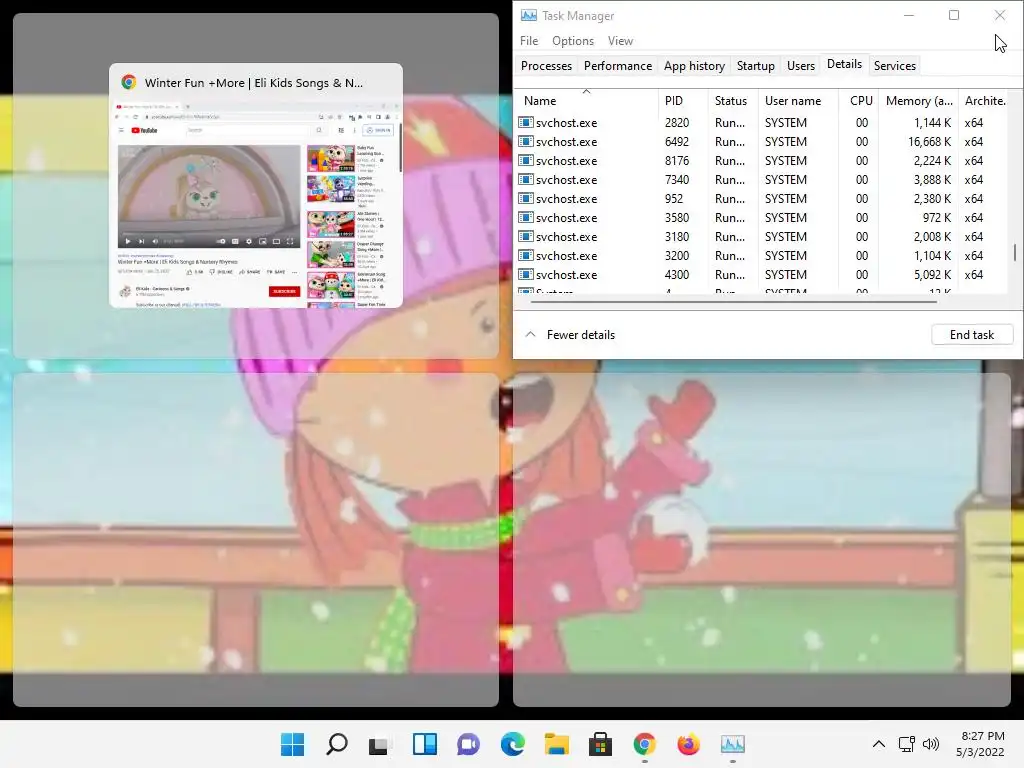Open volume speaker tray icon
Viewport: 1024px width, 768px height.
click(931, 744)
